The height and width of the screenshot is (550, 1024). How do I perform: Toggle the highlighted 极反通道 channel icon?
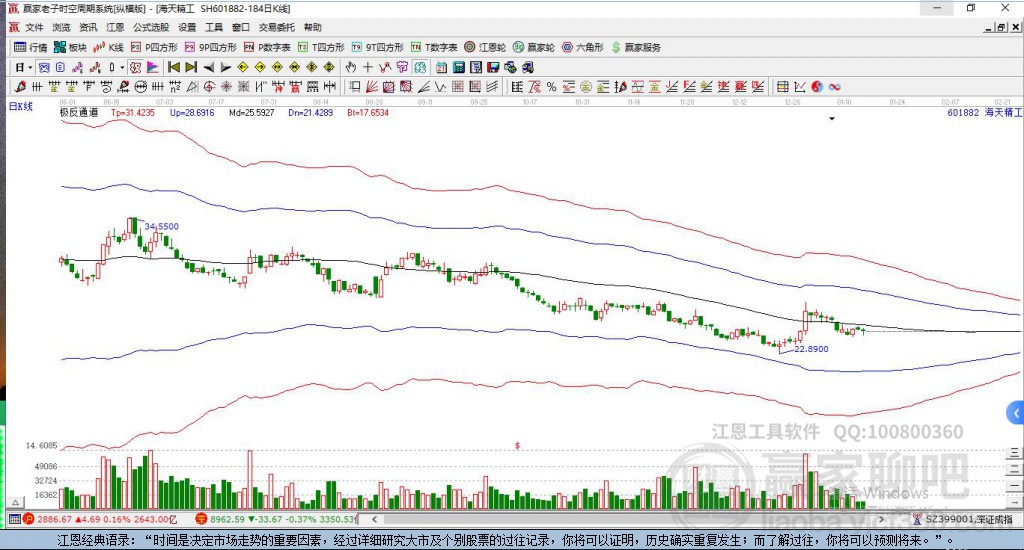(x=135, y=67)
